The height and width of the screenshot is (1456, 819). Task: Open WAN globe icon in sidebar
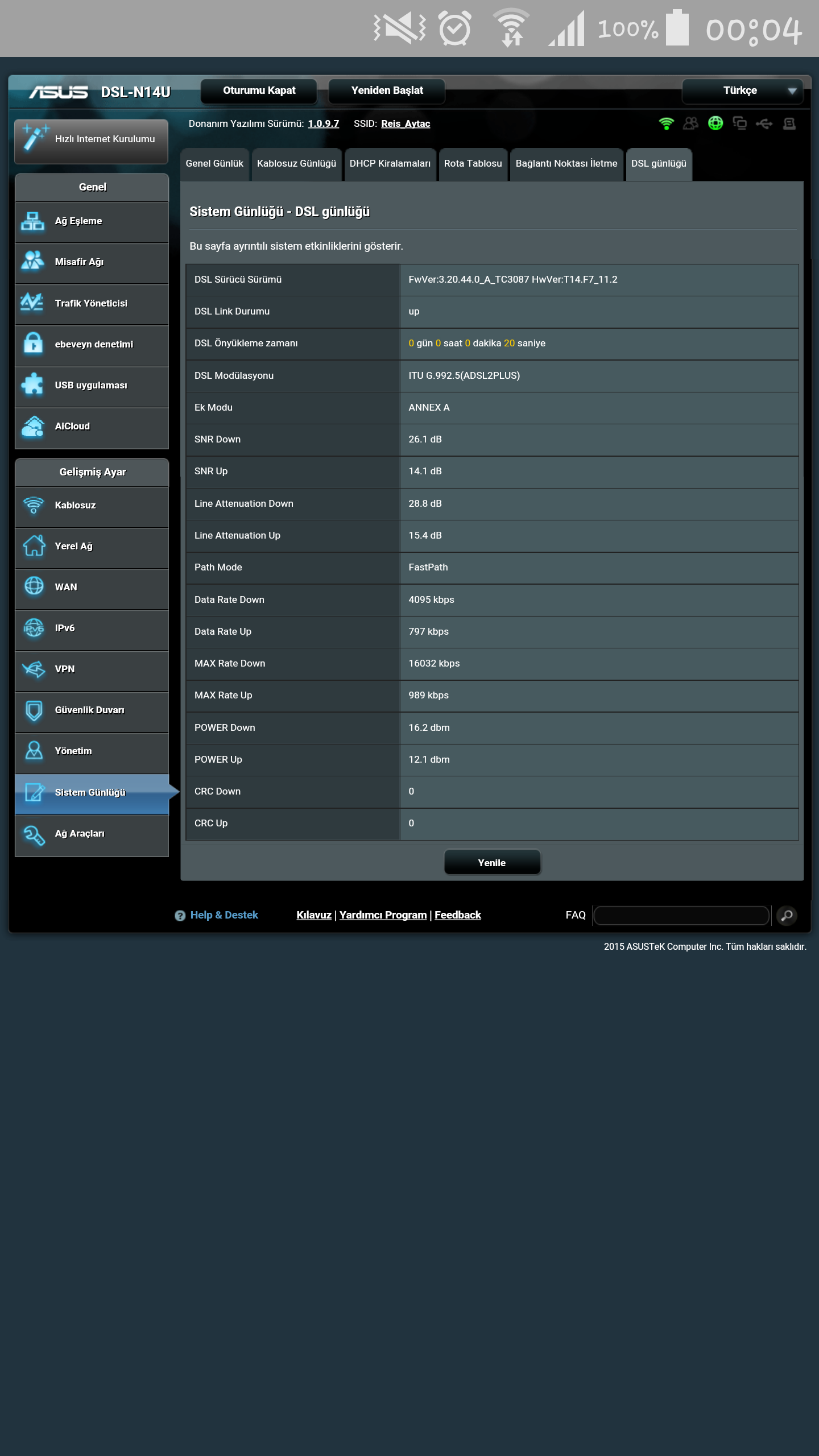click(x=34, y=586)
